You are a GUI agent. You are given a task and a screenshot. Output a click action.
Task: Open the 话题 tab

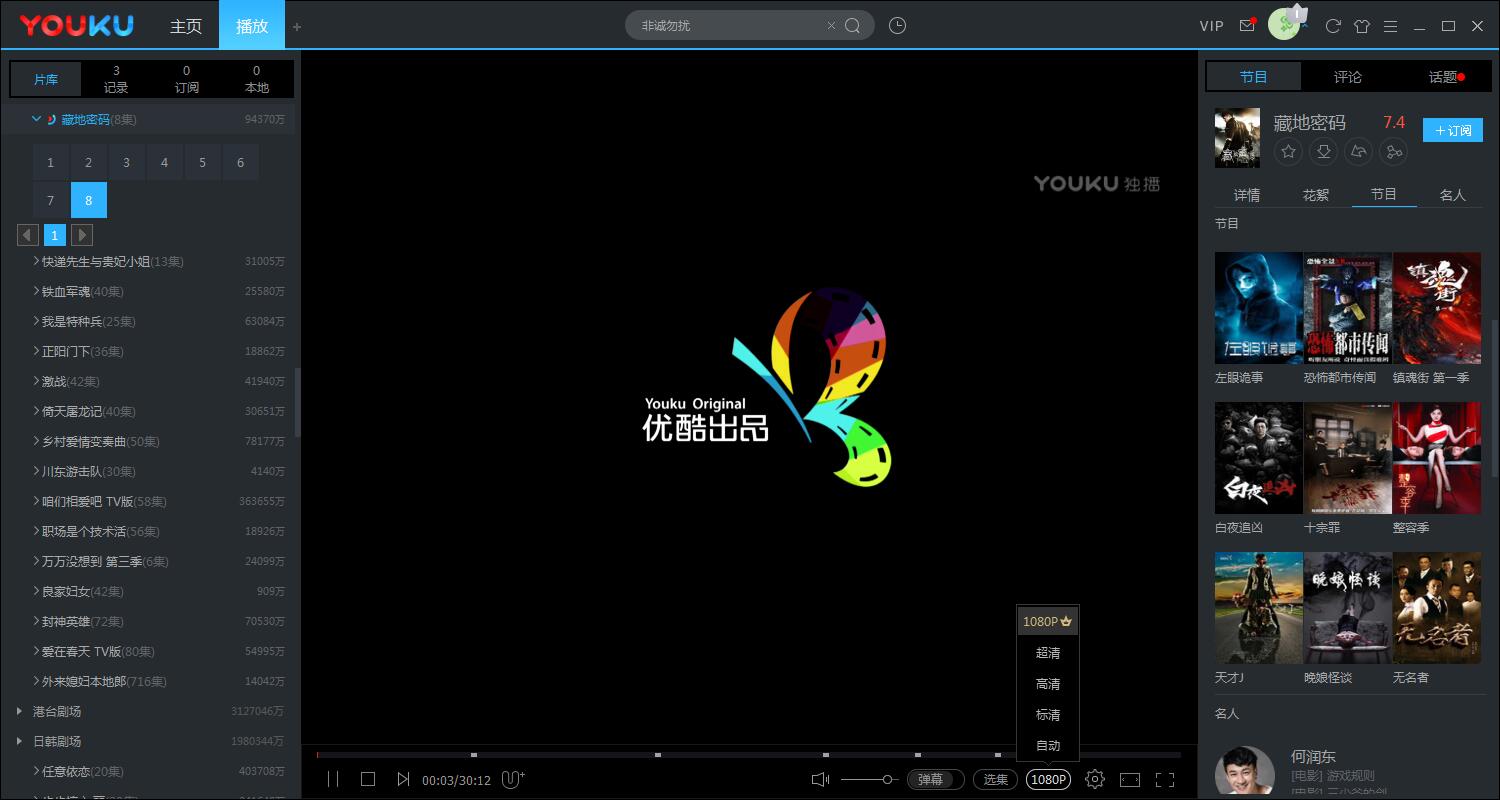[1442, 76]
